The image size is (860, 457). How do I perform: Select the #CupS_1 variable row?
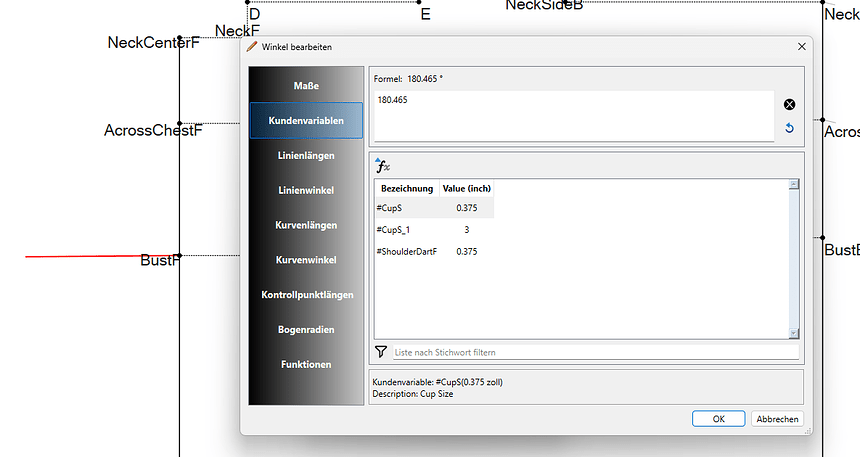pos(434,230)
